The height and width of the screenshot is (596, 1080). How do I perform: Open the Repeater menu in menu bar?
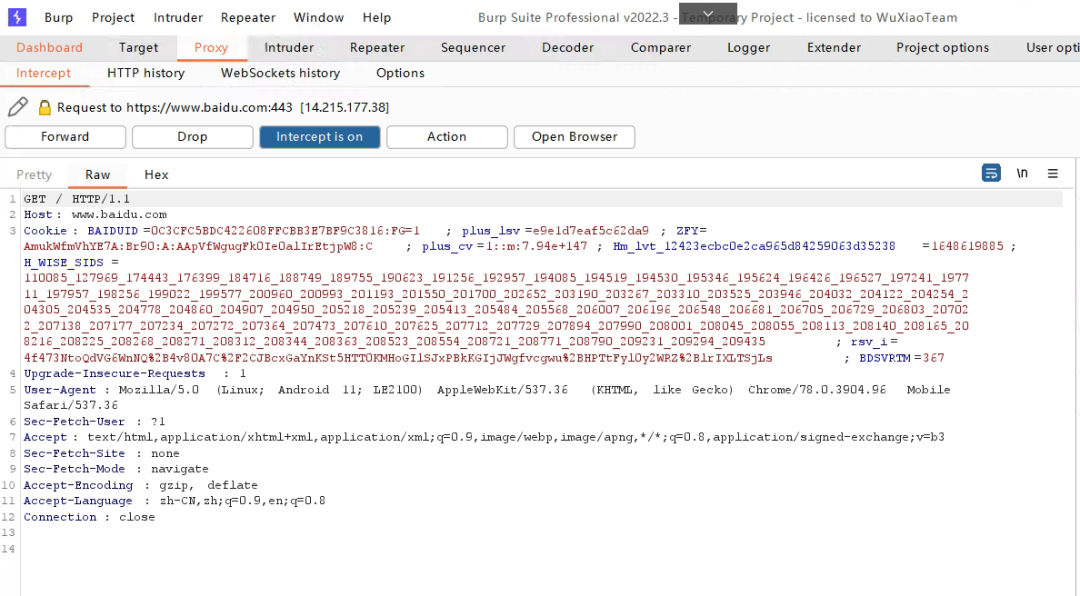[248, 17]
